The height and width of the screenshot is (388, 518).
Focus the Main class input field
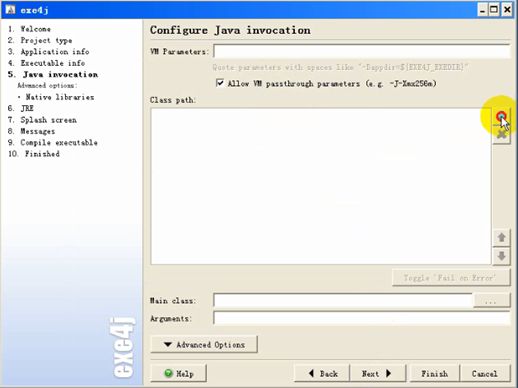(343, 300)
